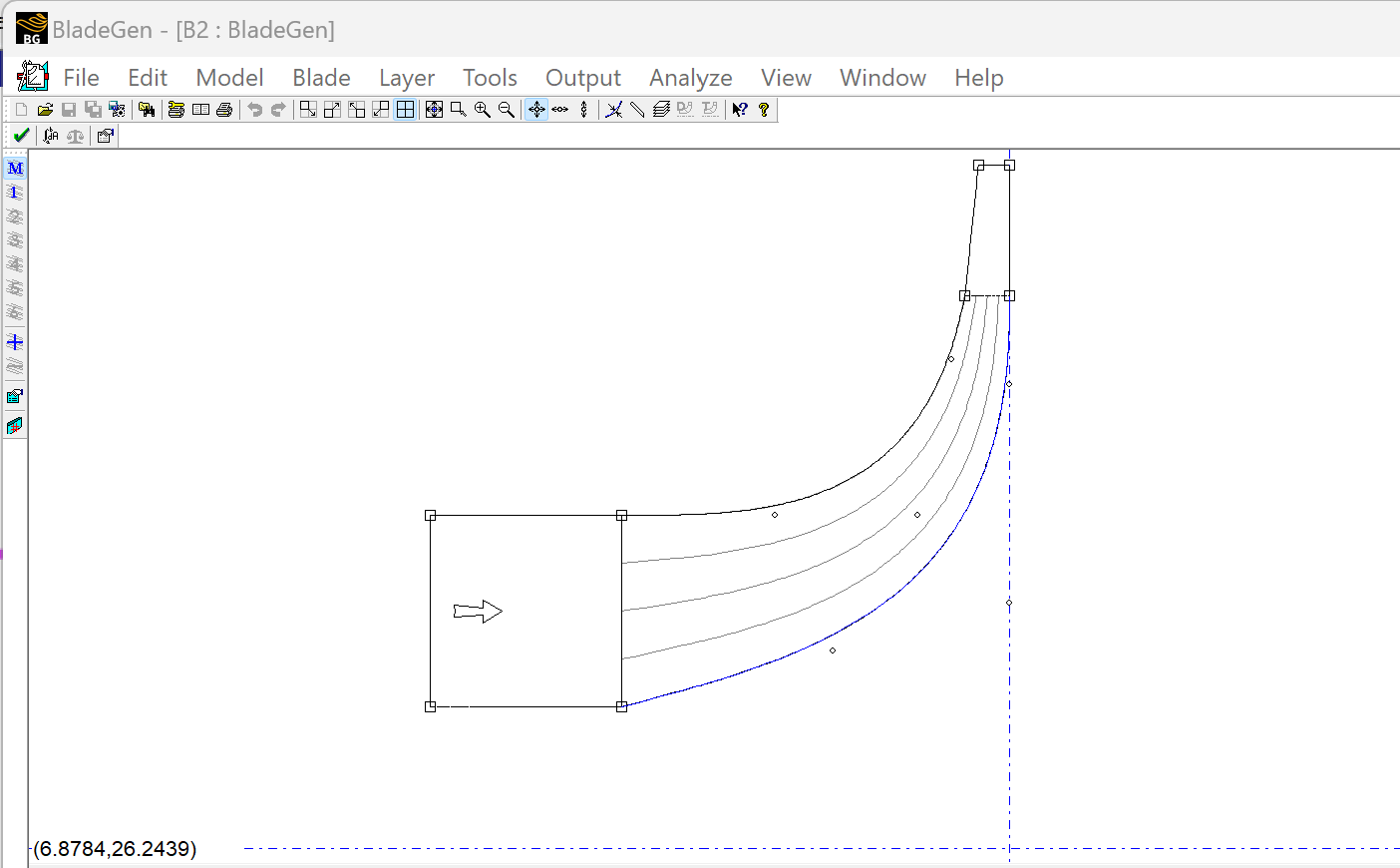Open the Analyze menu
This screenshot has width=1400, height=868.
[x=691, y=78]
